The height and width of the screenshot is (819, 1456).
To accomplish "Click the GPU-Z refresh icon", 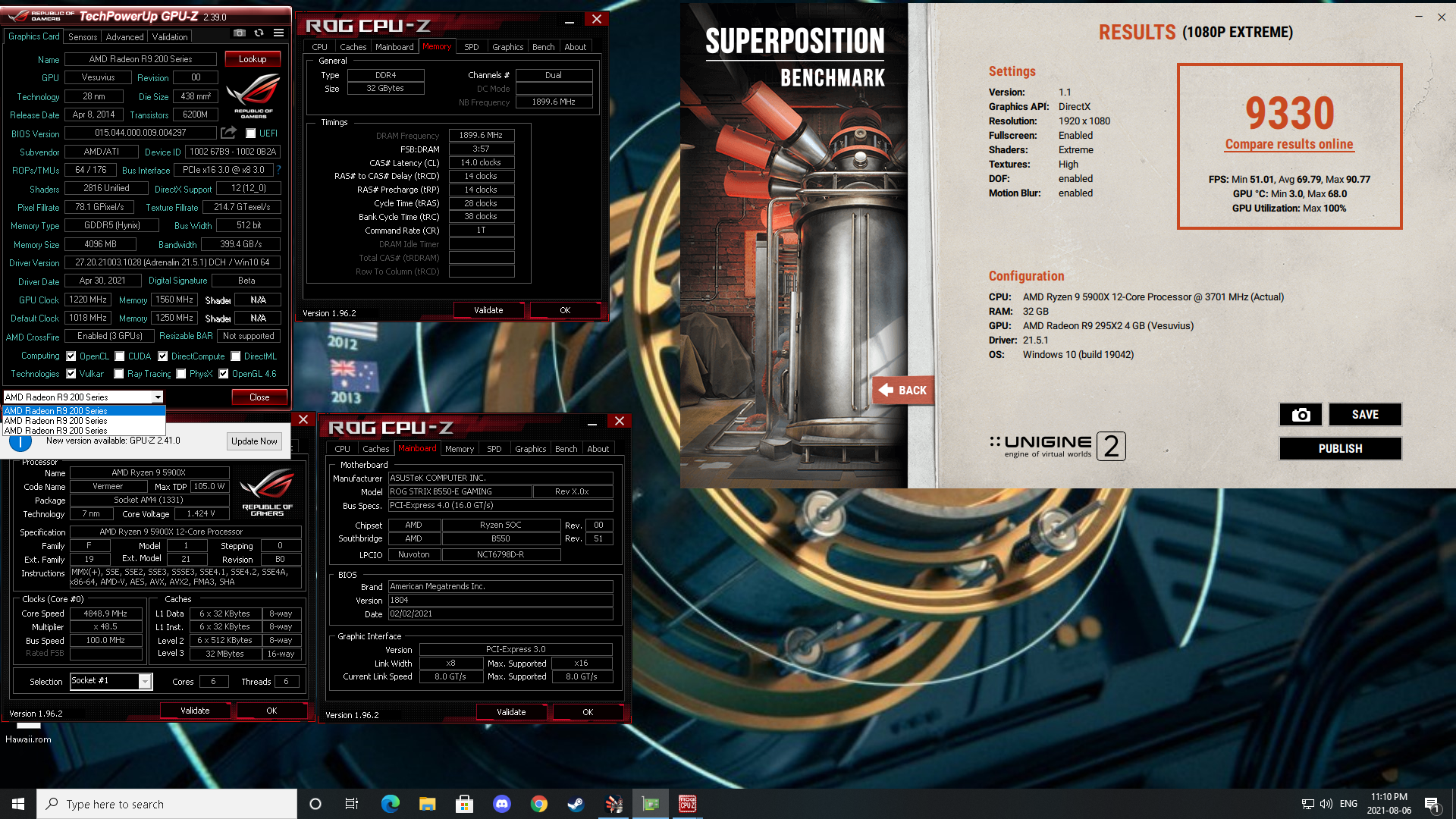I will [x=259, y=33].
